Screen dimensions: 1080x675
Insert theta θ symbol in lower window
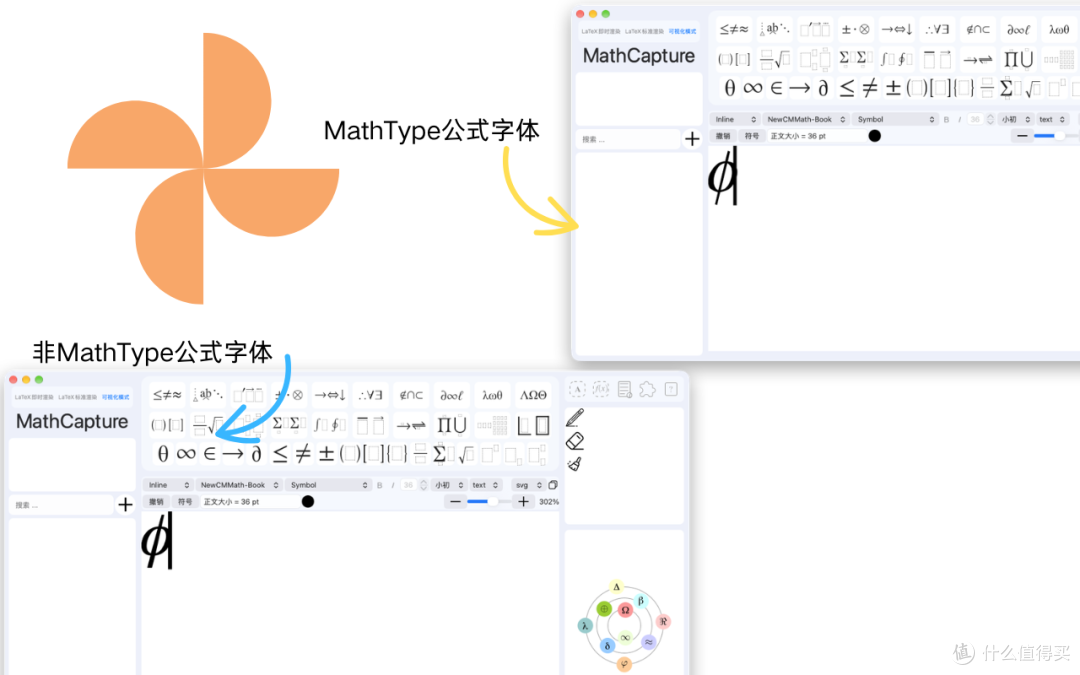click(x=163, y=453)
